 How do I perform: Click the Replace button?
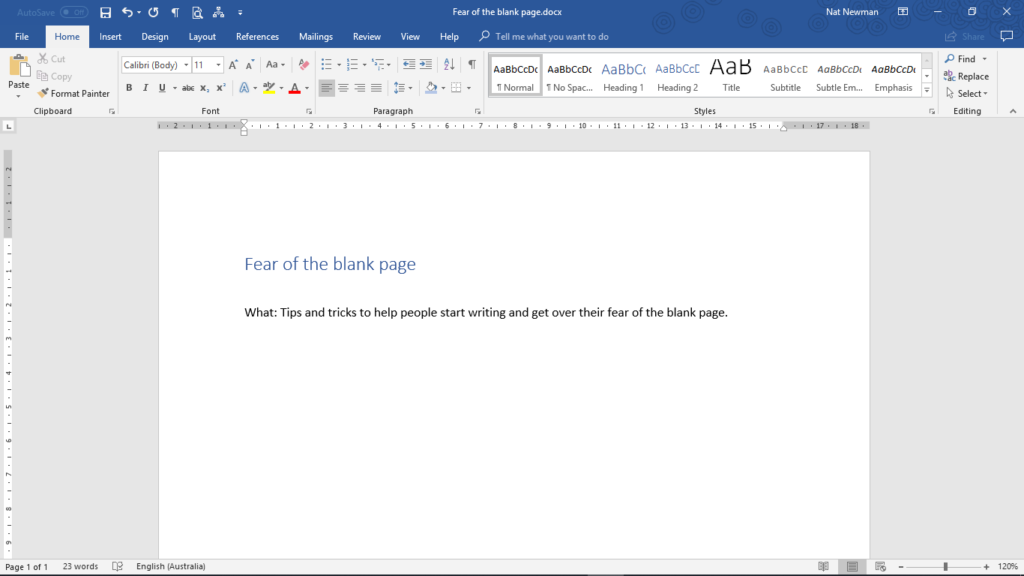pyautogui.click(x=969, y=75)
